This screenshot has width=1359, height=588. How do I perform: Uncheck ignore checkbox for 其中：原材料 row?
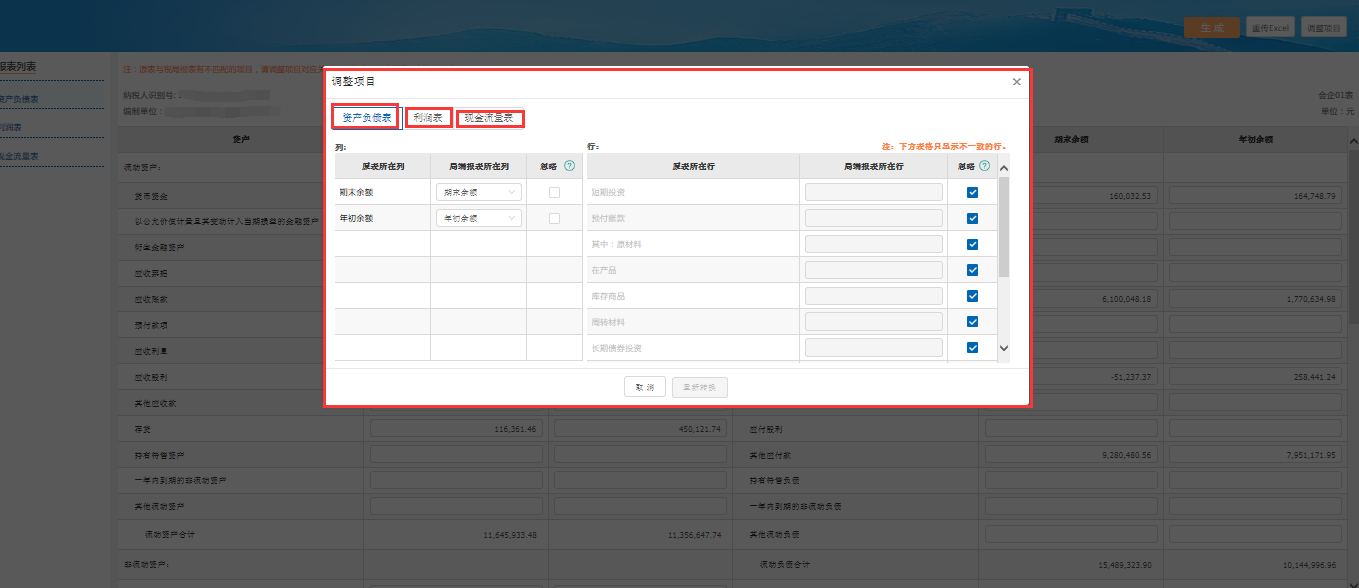click(972, 244)
